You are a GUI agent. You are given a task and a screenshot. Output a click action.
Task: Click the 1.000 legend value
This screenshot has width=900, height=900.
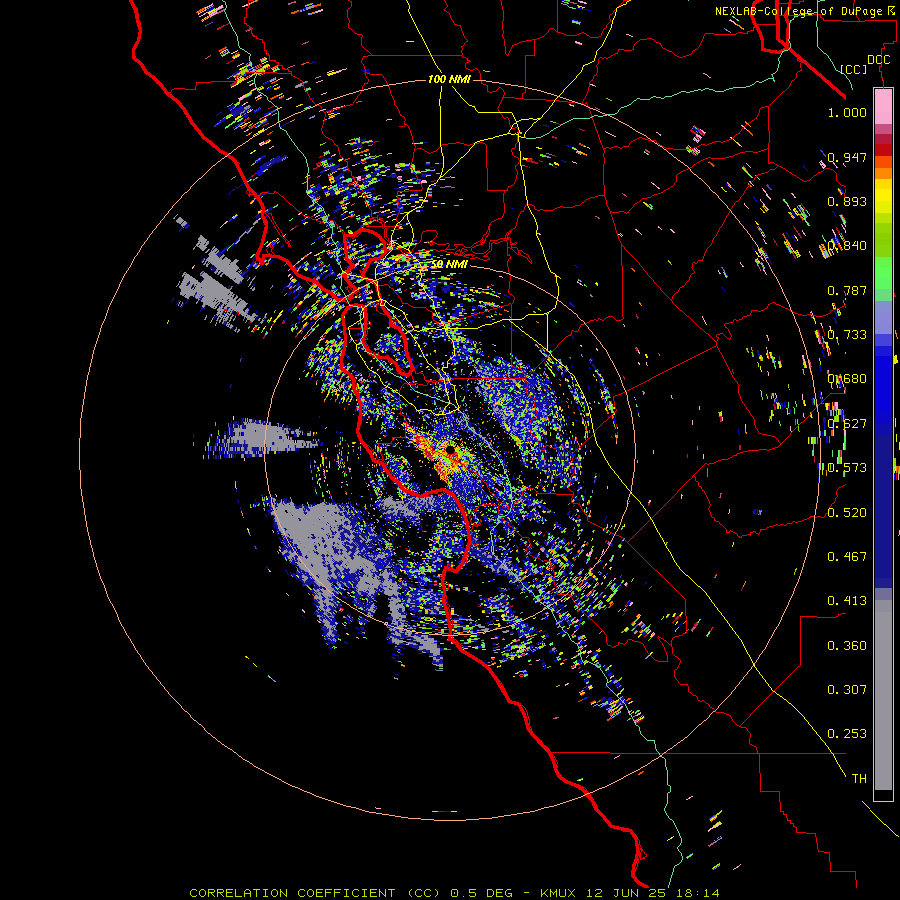847,112
